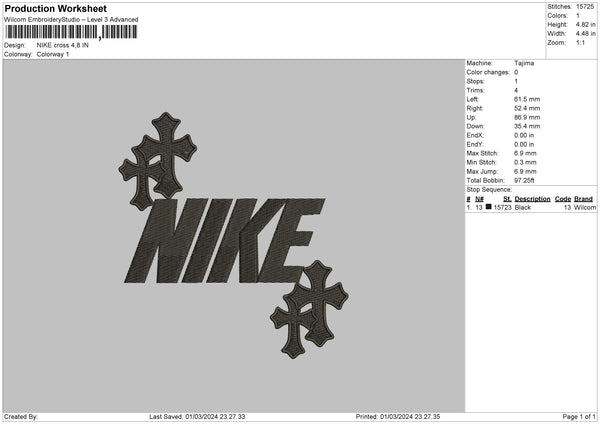Click the 'Description' column header

(532, 199)
